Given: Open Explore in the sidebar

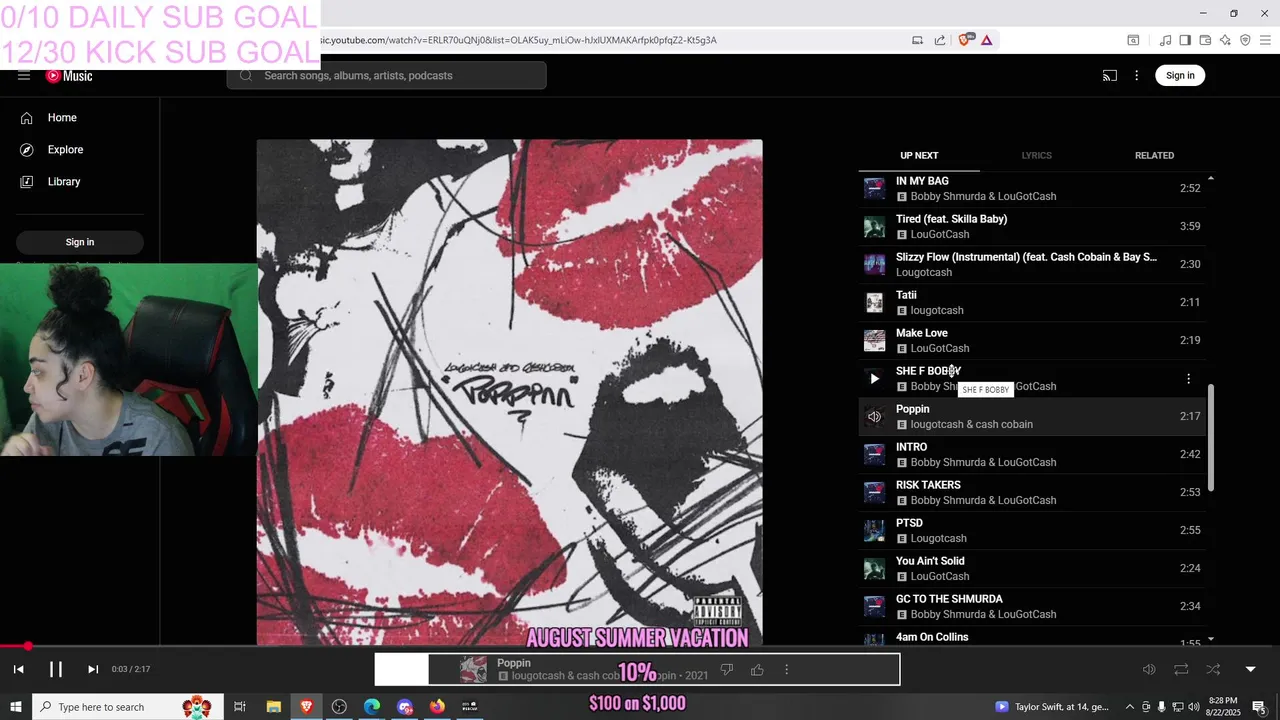Looking at the screenshot, I should pyautogui.click(x=80, y=150).
